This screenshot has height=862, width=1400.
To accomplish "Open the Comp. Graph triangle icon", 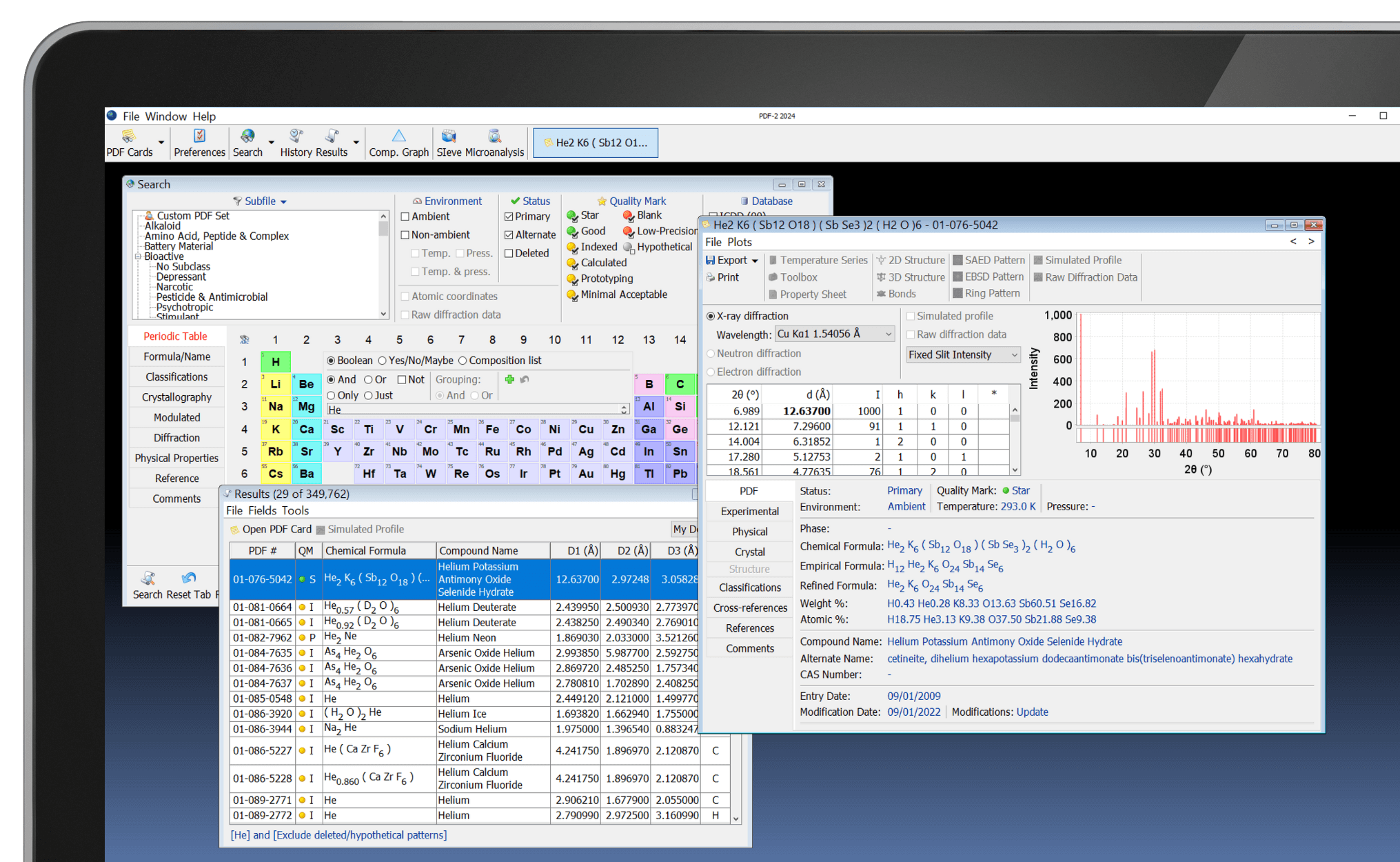I will tap(398, 137).
